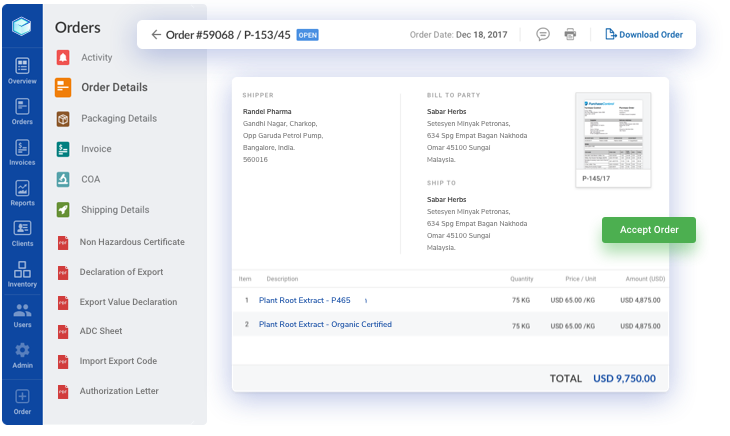Click shipper postal code 560016
This screenshot has height=436, width=730.
click(255, 160)
